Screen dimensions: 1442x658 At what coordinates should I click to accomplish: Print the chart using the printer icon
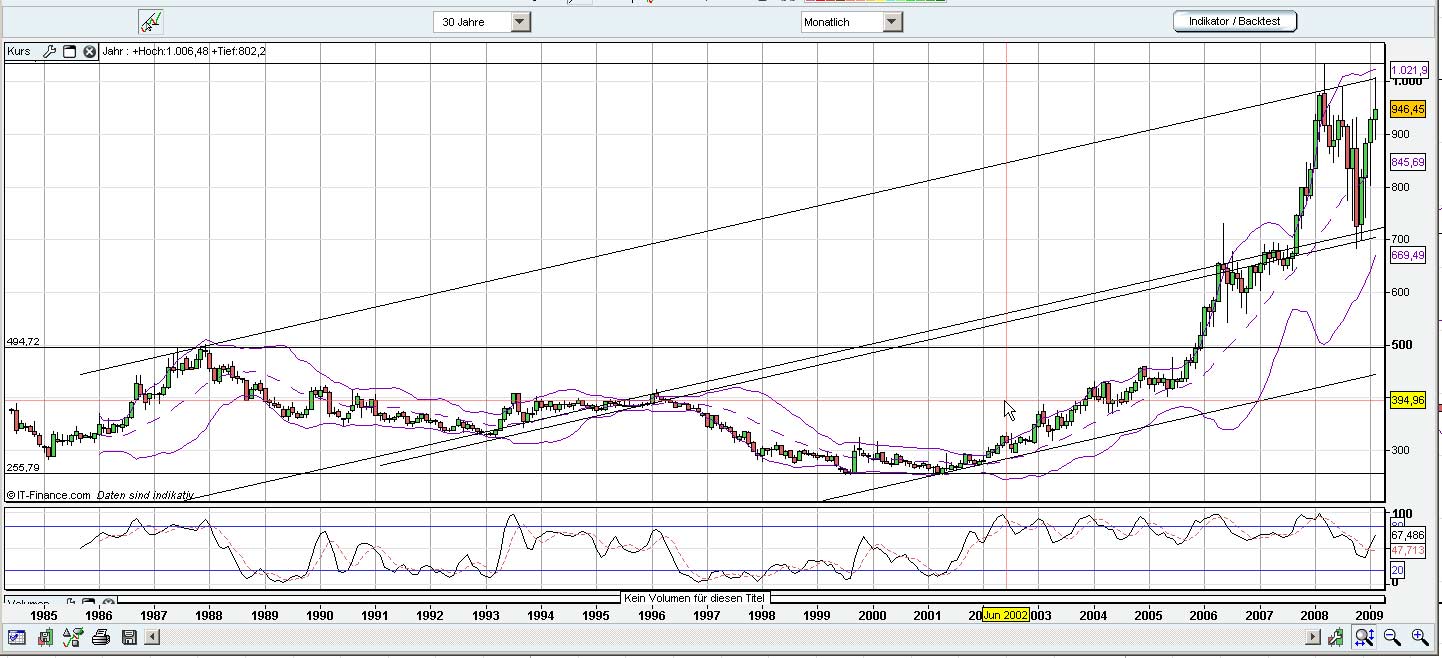pyautogui.click(x=100, y=637)
